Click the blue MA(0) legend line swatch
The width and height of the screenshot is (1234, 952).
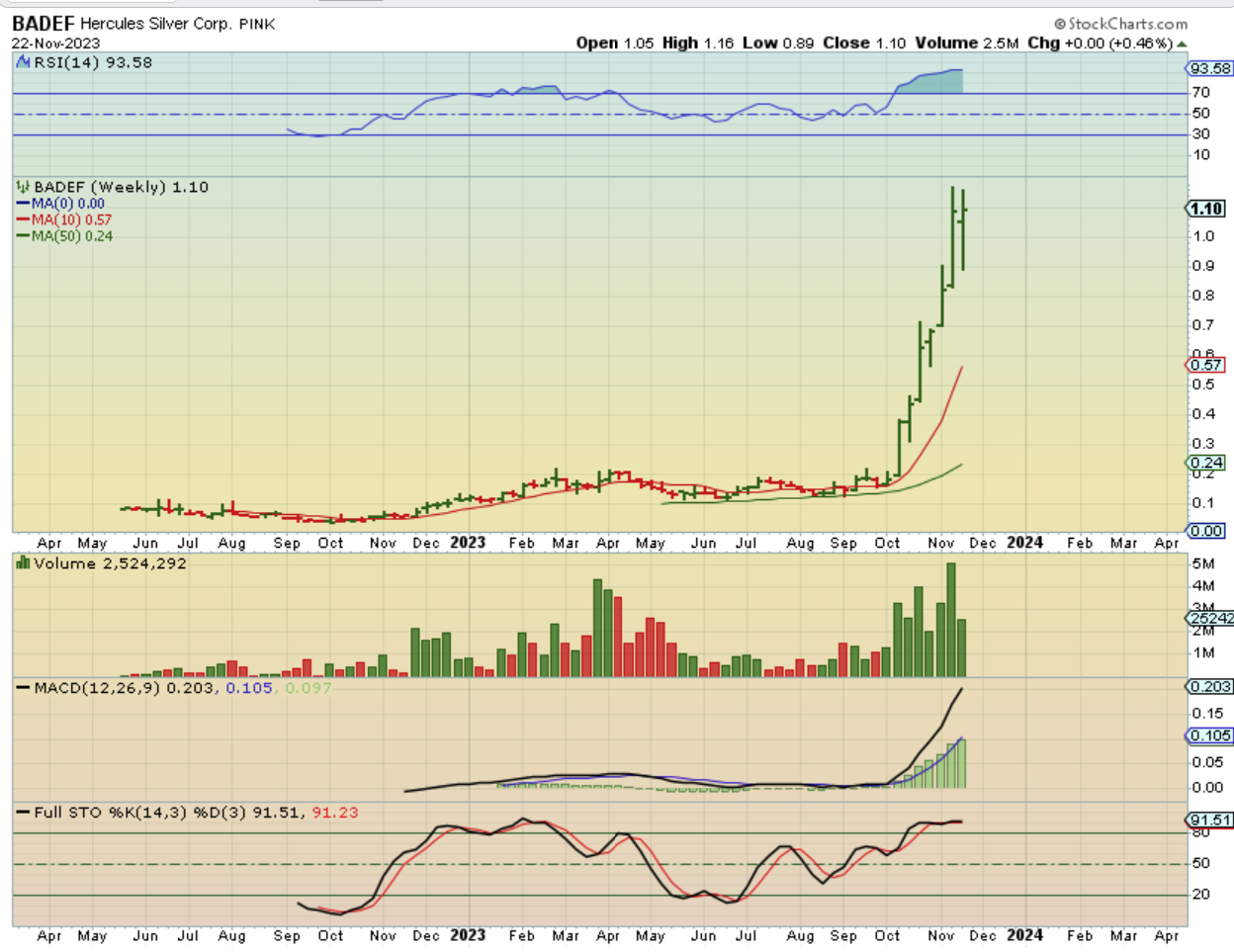click(x=23, y=204)
